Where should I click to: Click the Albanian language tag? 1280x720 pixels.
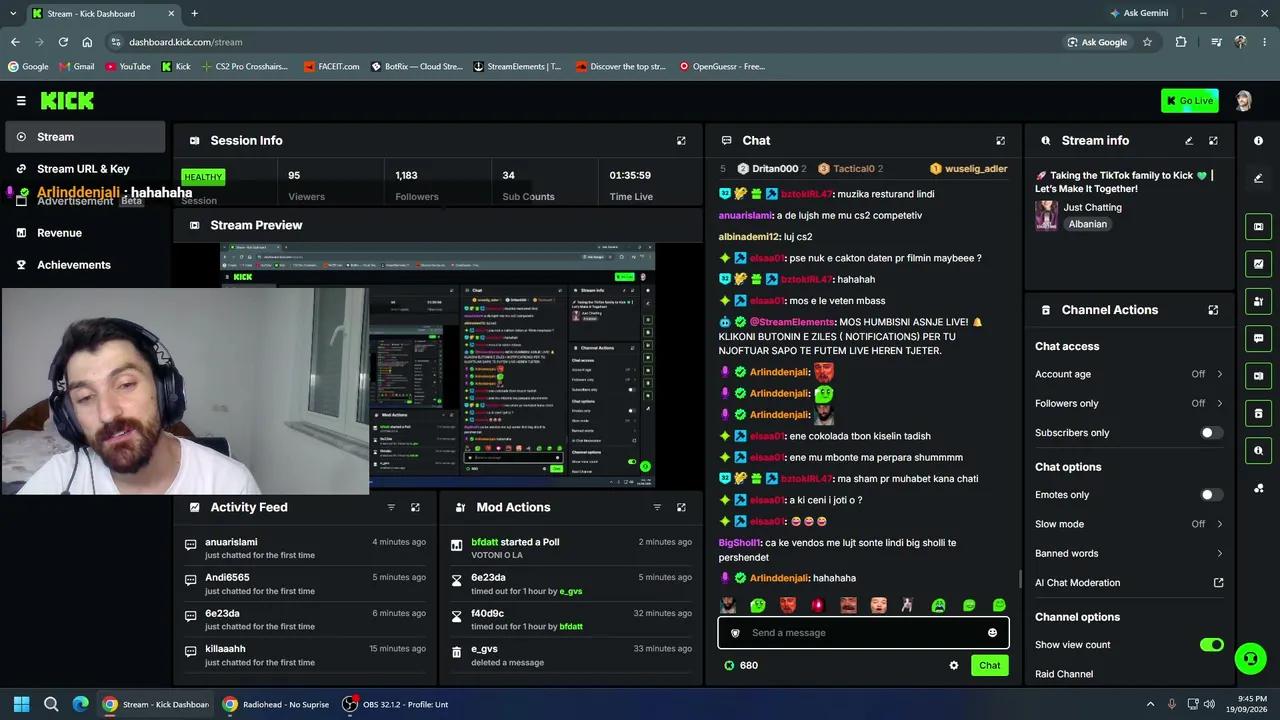(x=1088, y=224)
